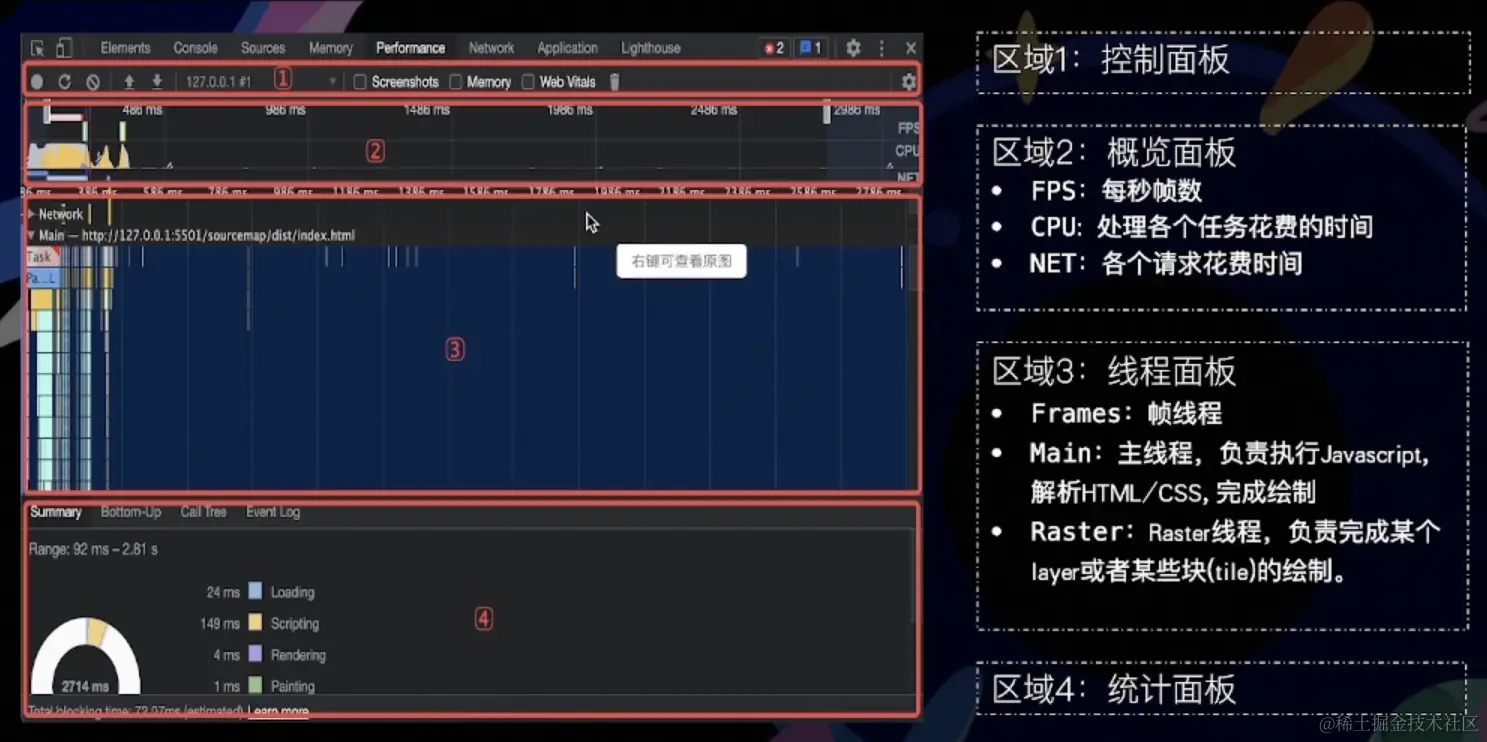The width and height of the screenshot is (1487, 742).
Task: Open DevTools settings gear in top bar
Action: click(x=853, y=48)
